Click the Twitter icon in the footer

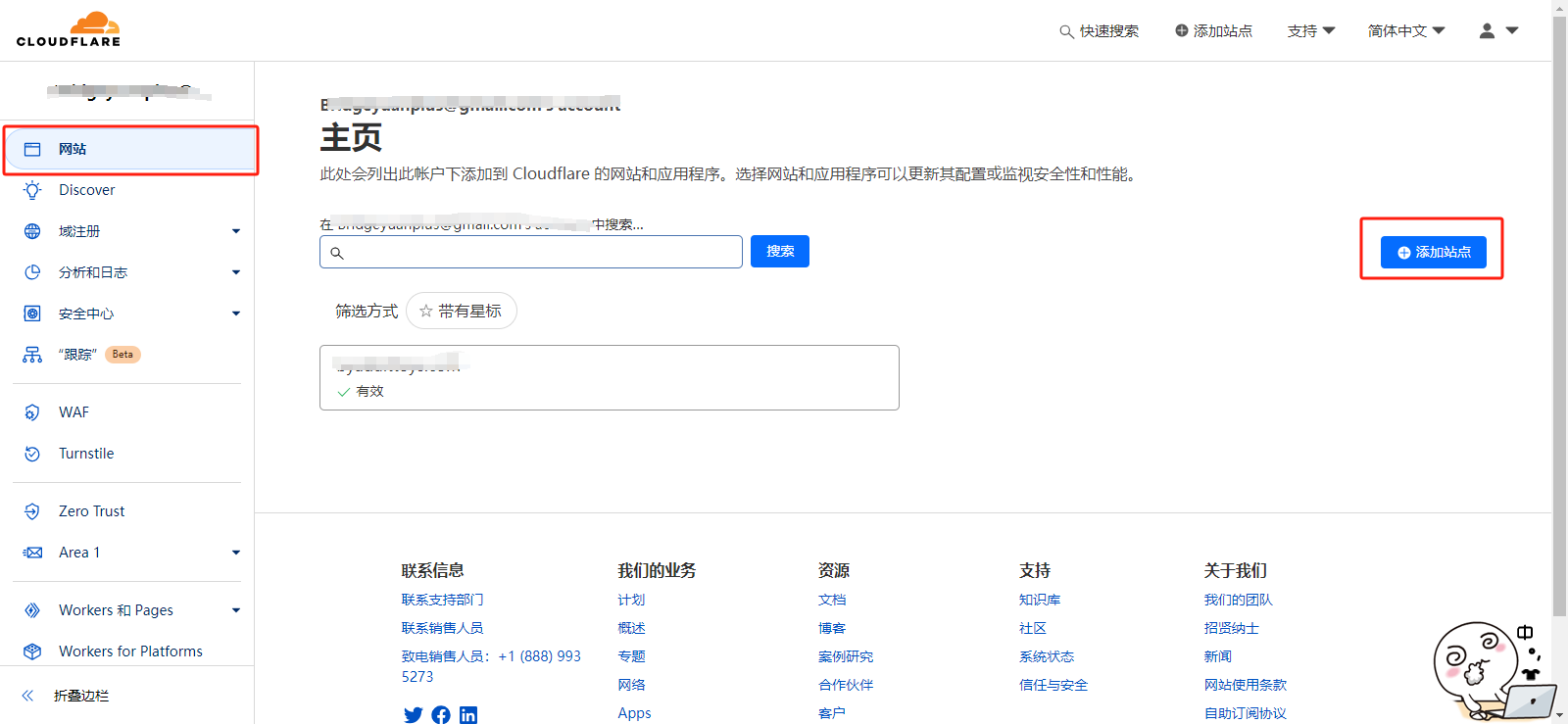pos(414,715)
